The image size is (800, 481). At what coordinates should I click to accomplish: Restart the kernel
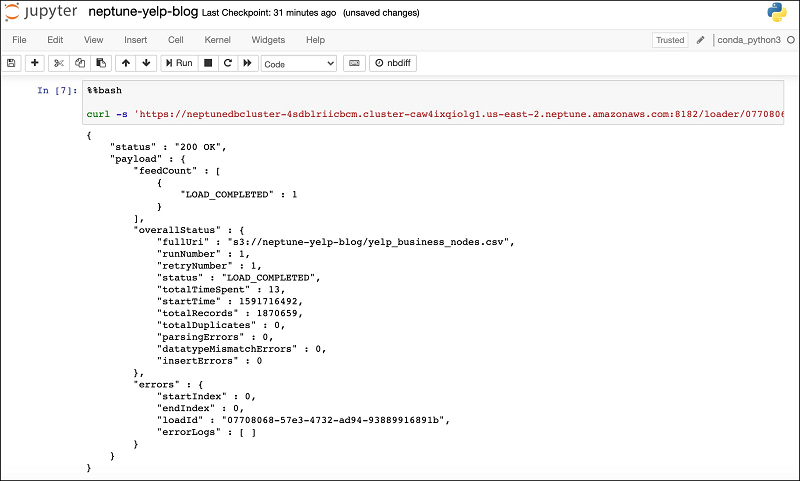pos(228,63)
